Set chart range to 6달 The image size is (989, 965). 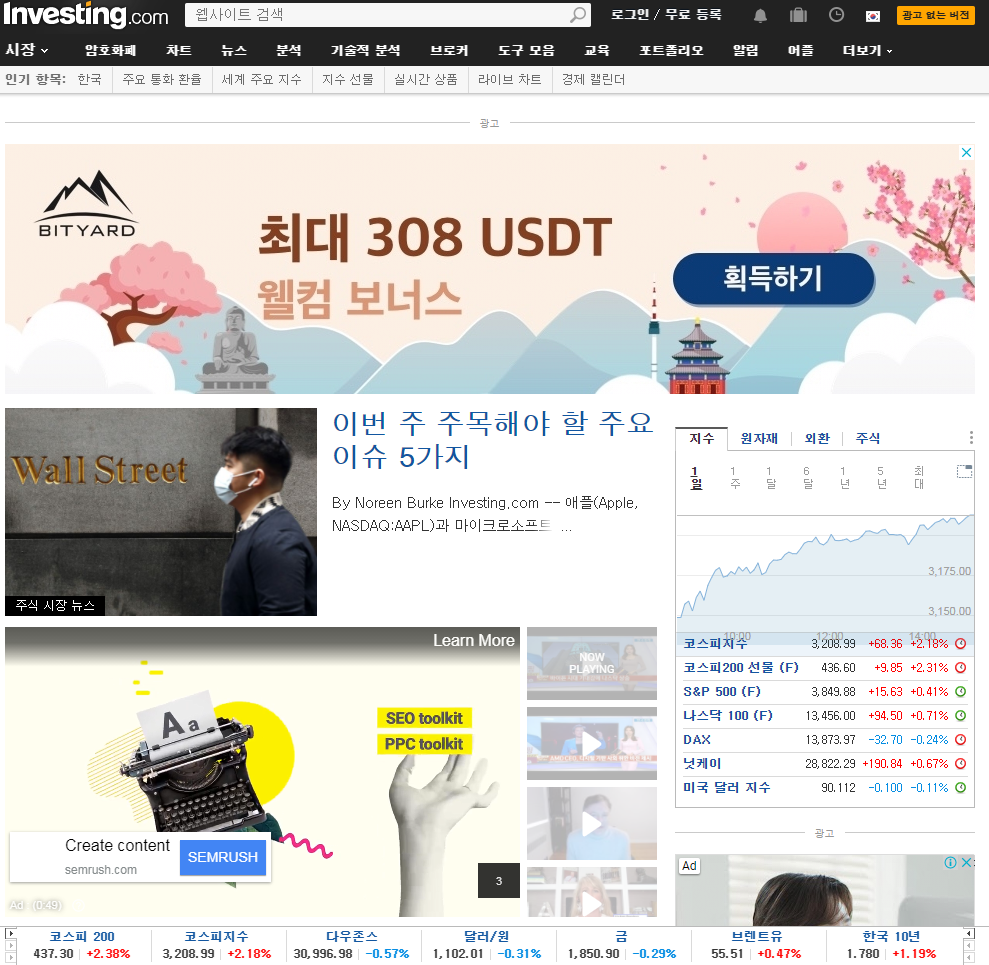808,478
